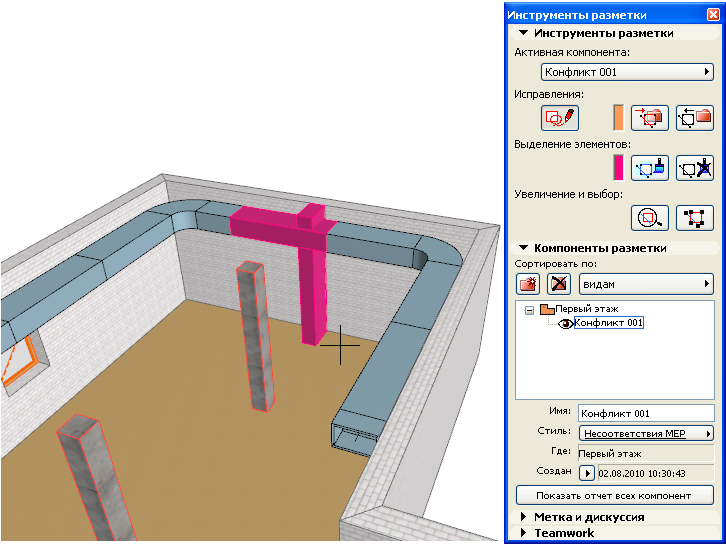The image size is (726, 545).
Task: Click the creation date 02.08.2010 10:30:43
Action: [x=656, y=473]
